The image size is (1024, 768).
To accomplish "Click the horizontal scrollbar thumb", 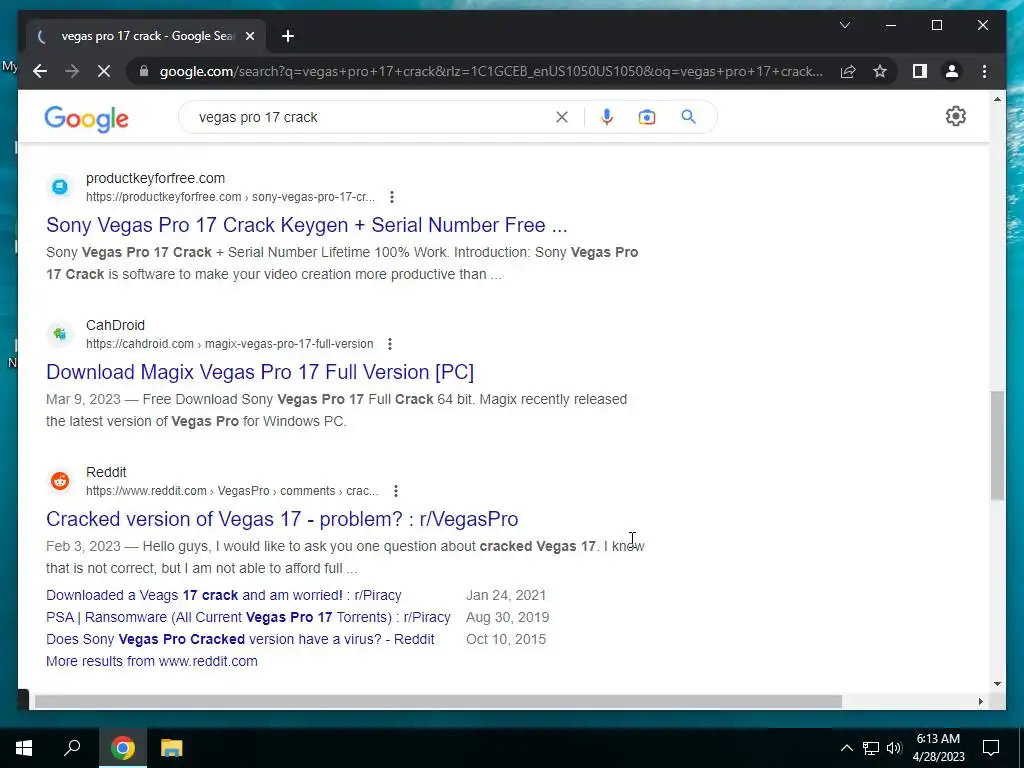I will click(438, 701).
